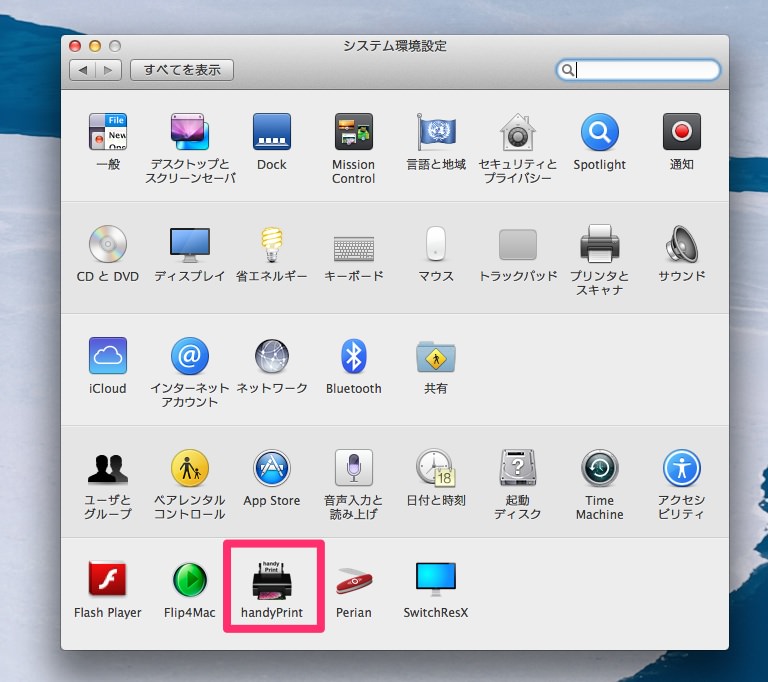Open 省エネルギー (Energy Saver) pane
Image resolution: width=768 pixels, height=682 pixels.
pos(272,244)
